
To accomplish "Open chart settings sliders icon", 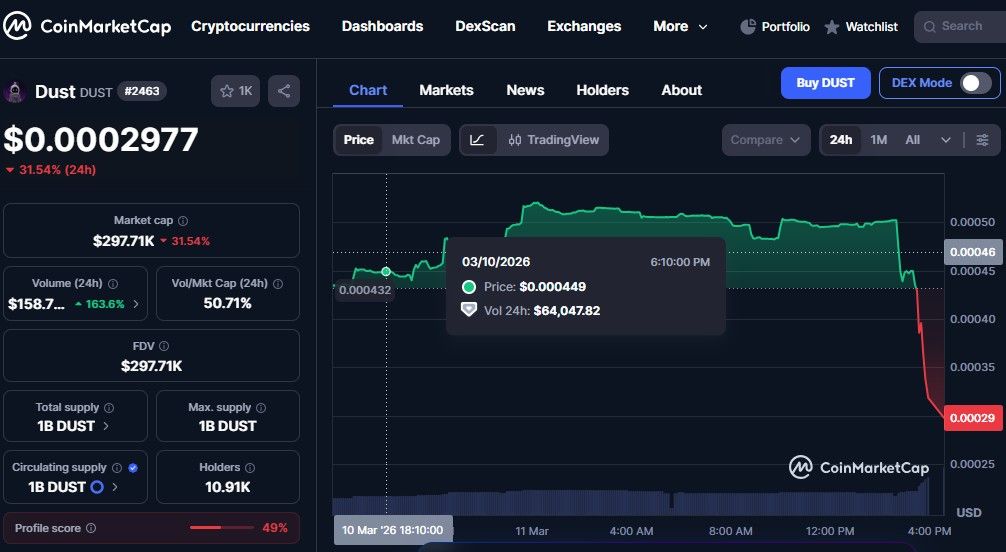I will (x=982, y=140).
